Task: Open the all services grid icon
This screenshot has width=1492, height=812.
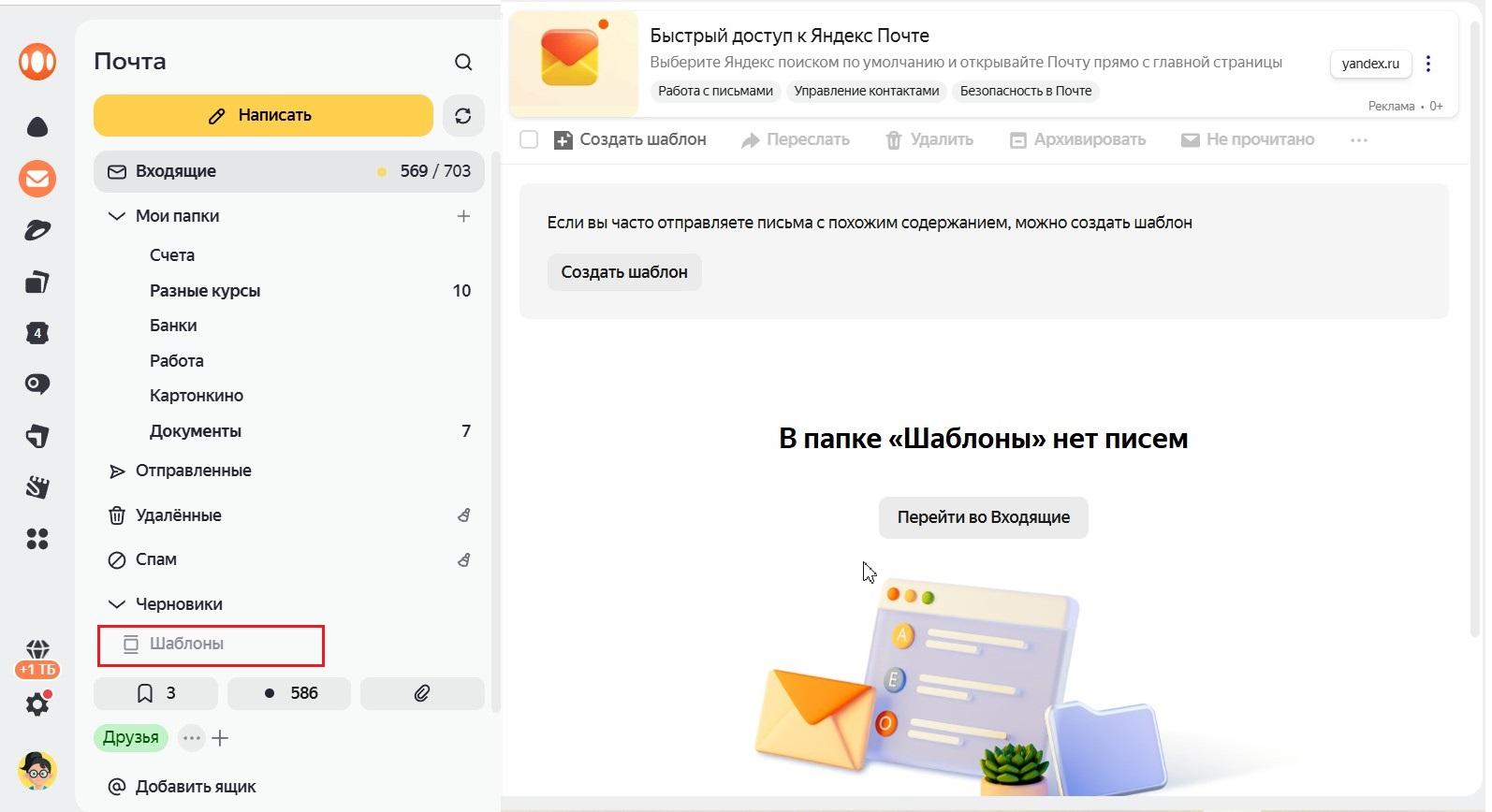Action: point(37,539)
